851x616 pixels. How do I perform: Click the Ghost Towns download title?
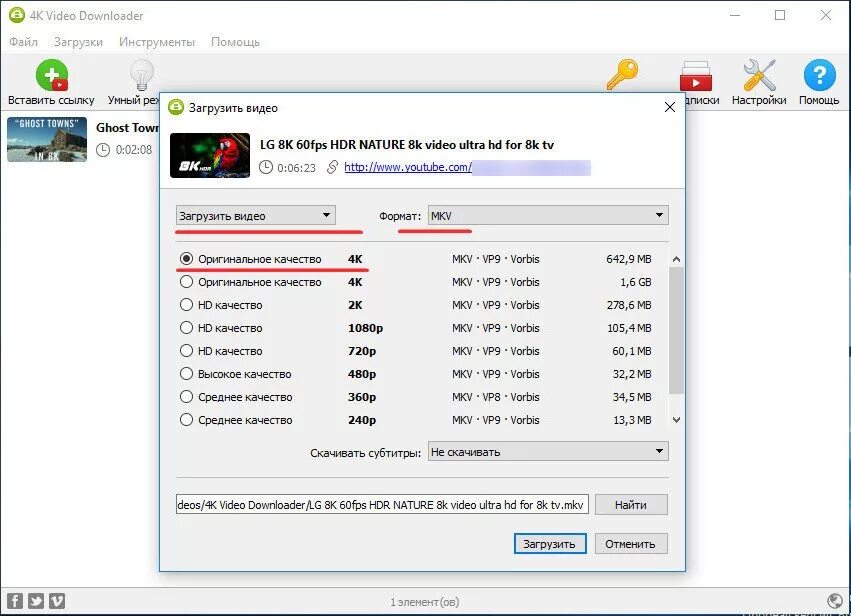pos(128,128)
